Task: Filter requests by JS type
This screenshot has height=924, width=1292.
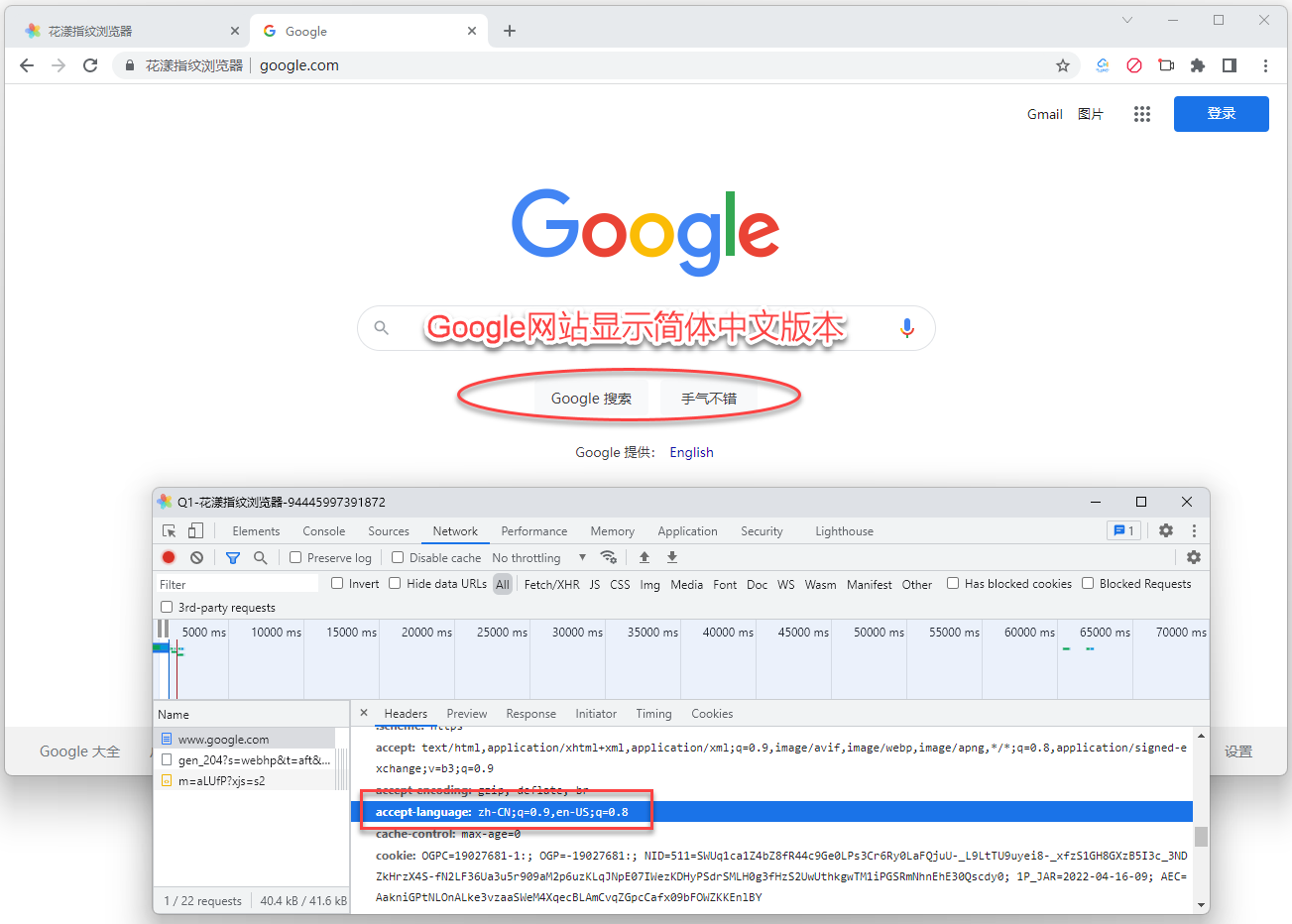Action: point(595,585)
